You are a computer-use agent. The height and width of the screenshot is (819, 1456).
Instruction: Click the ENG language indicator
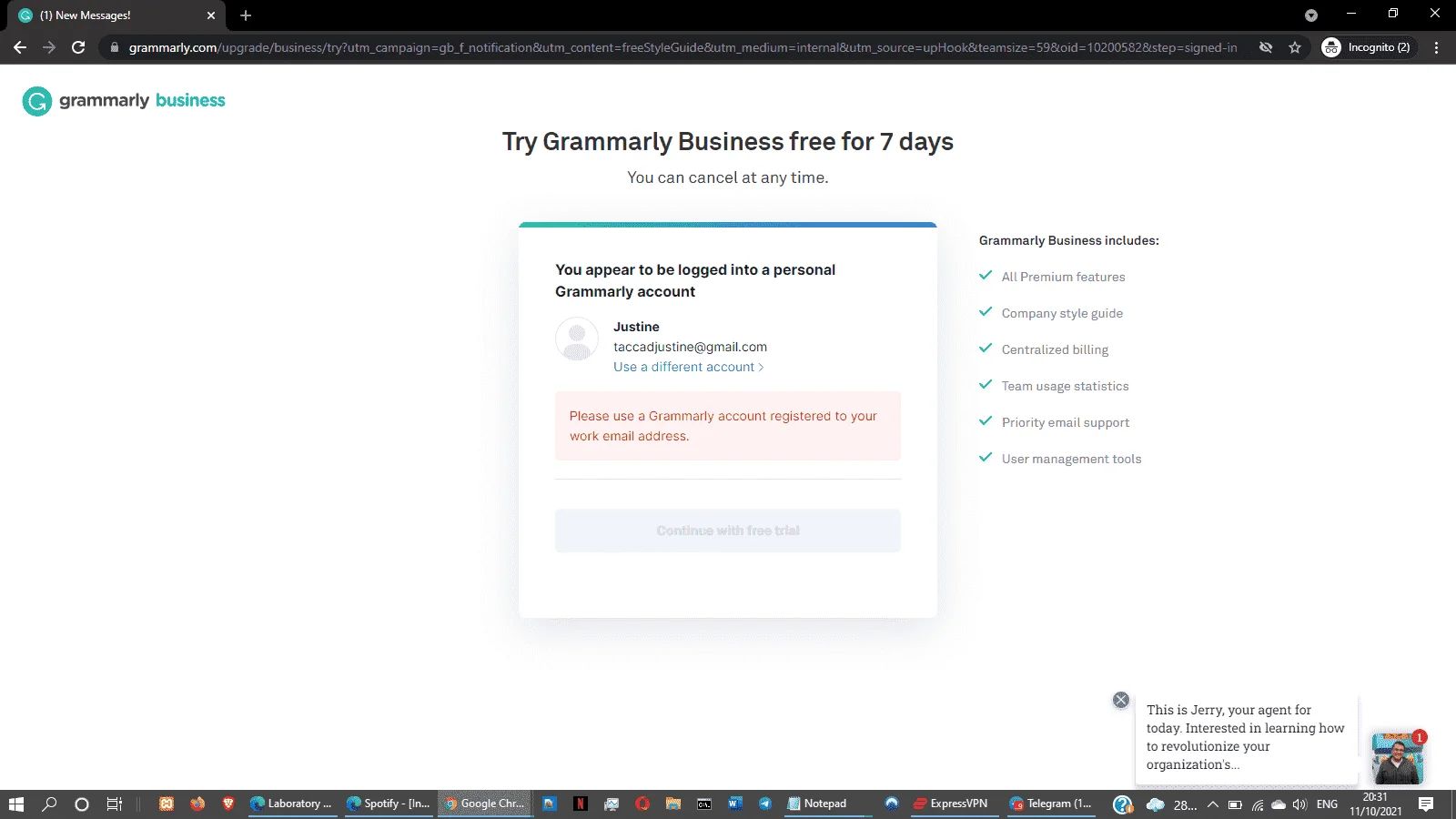[x=1327, y=804]
